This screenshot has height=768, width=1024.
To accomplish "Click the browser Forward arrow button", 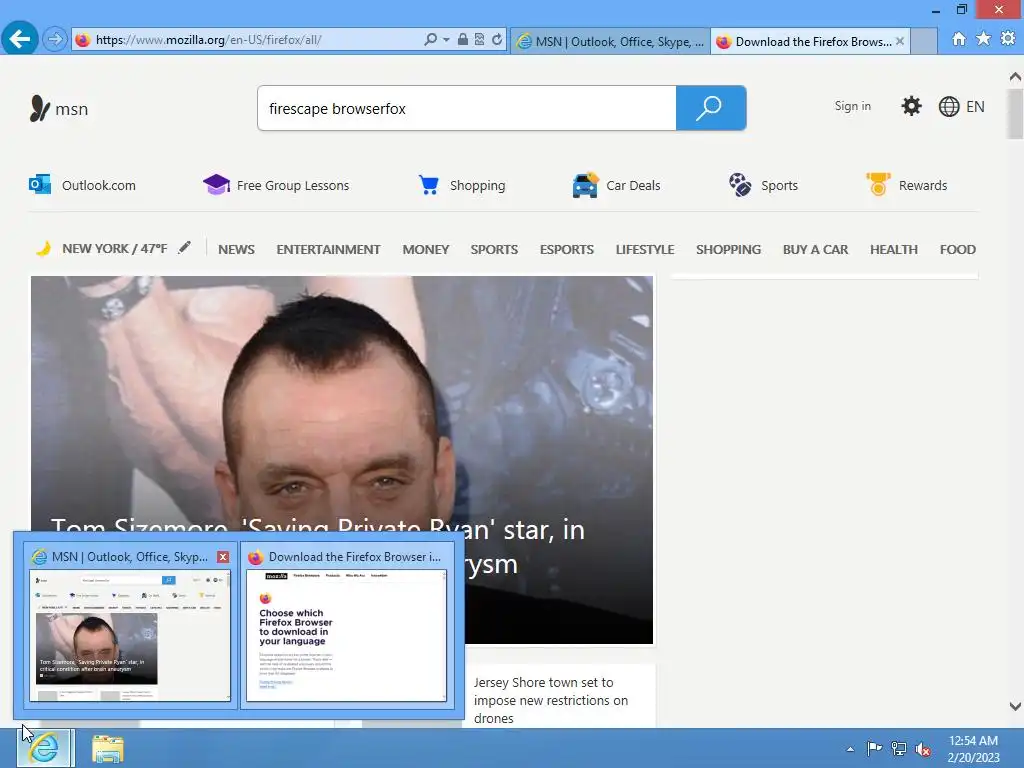I will click(x=55, y=40).
